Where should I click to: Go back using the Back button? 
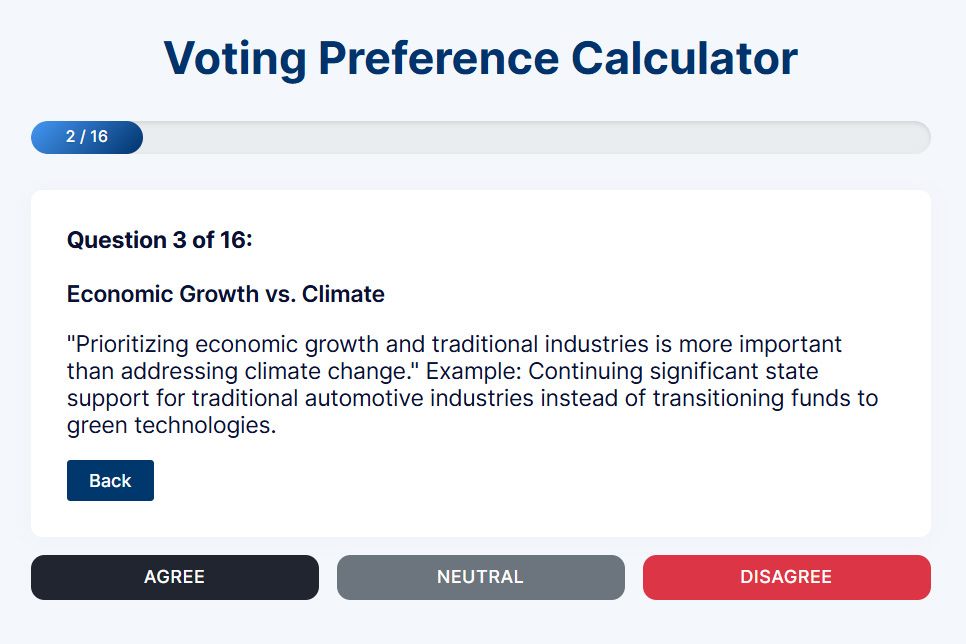point(110,480)
